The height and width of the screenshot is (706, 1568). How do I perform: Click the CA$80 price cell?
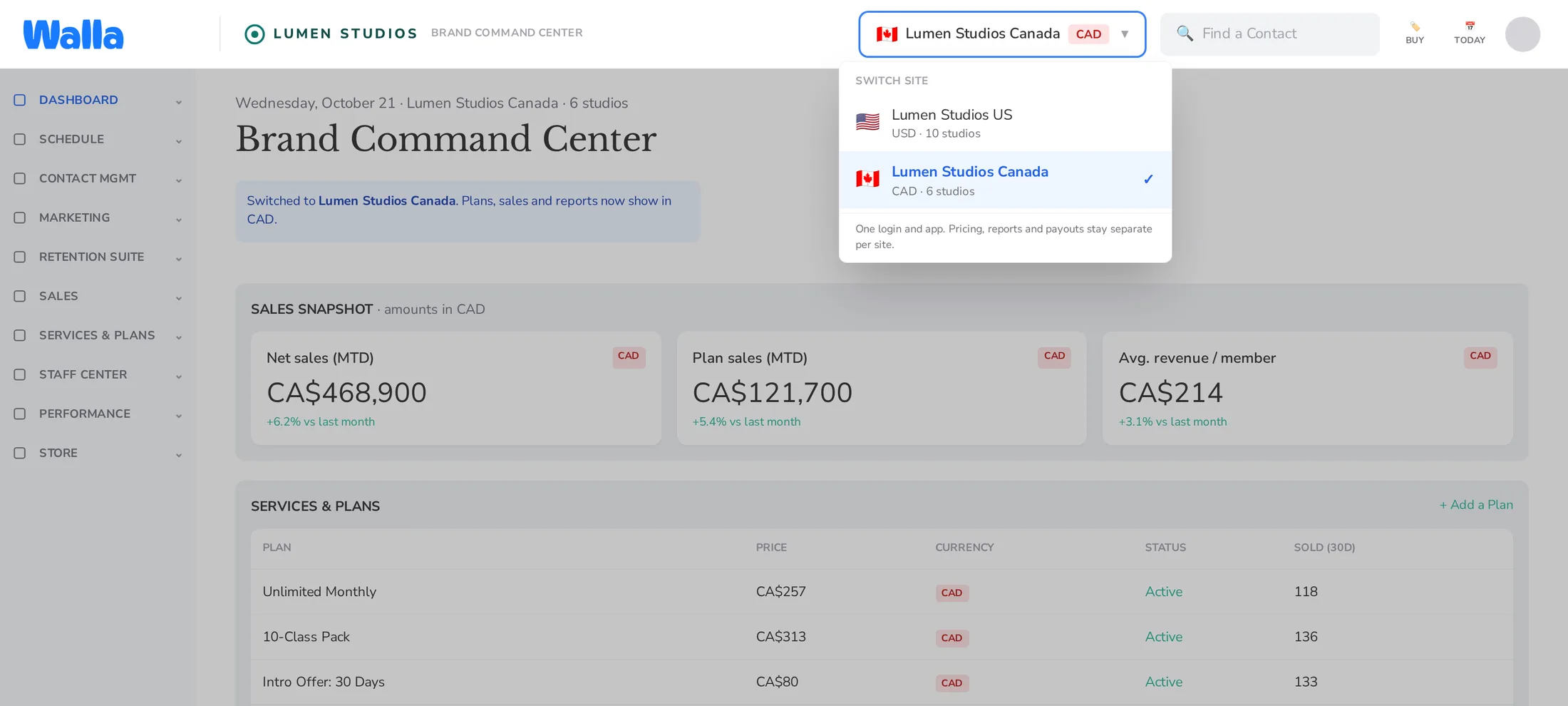(777, 682)
